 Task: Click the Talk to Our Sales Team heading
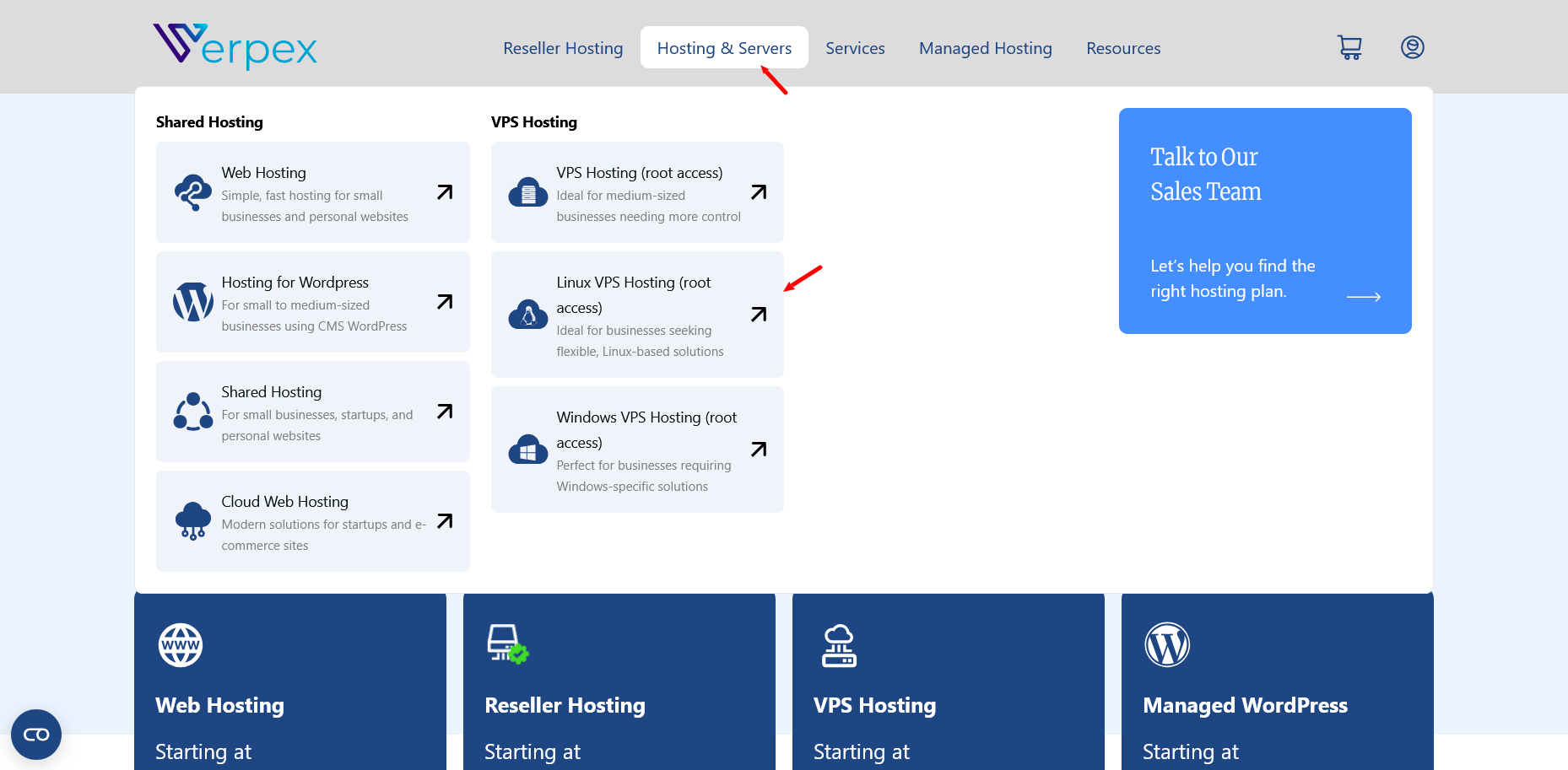tap(1206, 175)
